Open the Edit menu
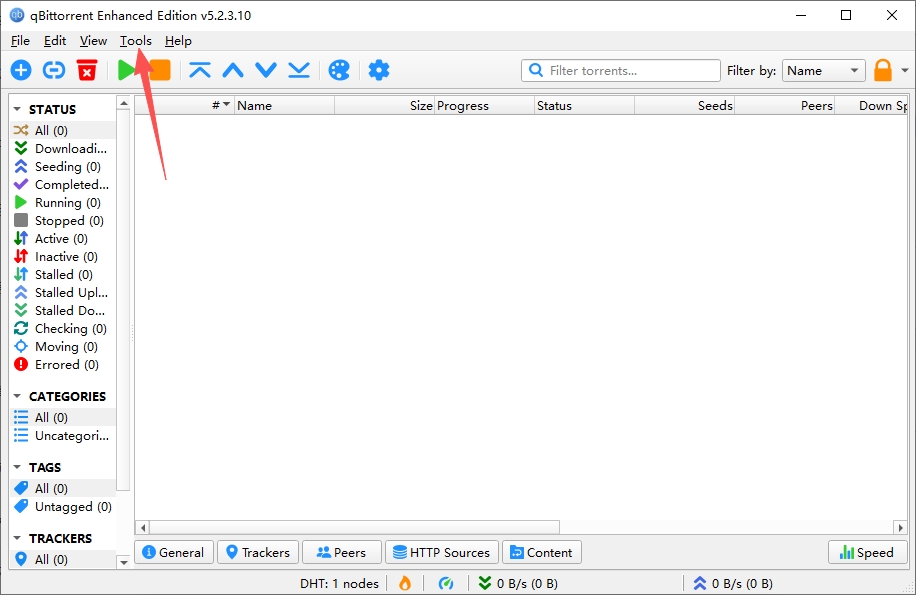916x595 pixels. pos(55,41)
